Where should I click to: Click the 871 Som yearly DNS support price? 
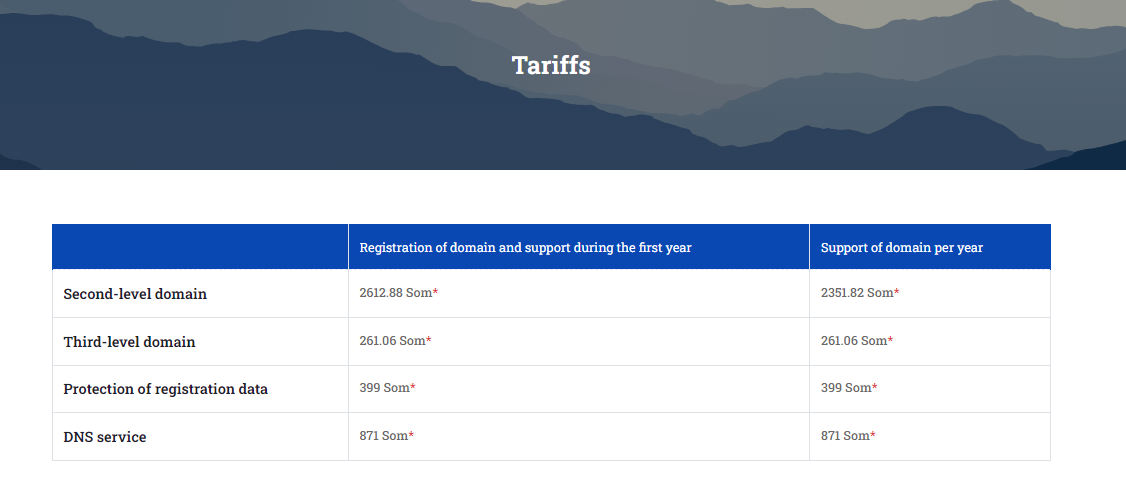tap(845, 436)
